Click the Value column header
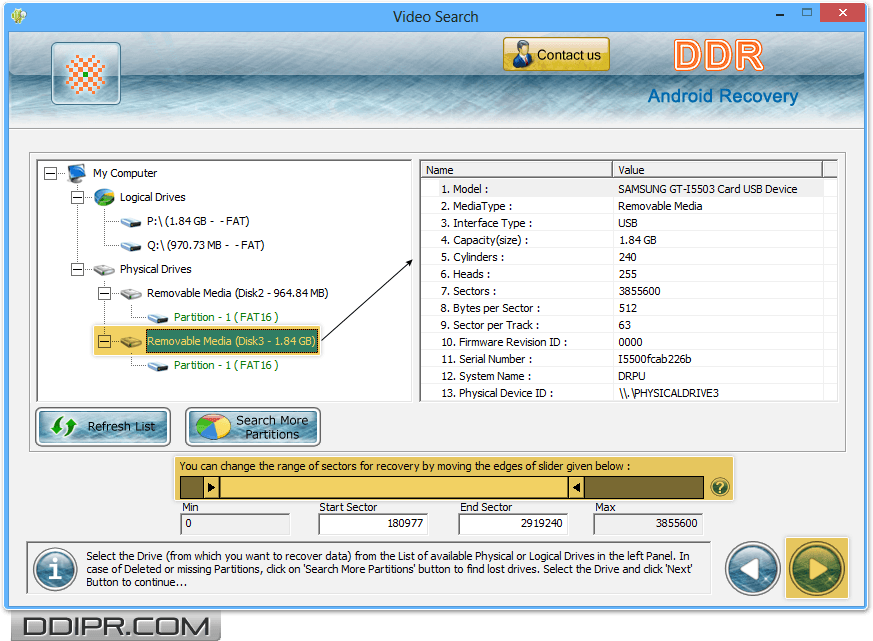This screenshot has width=873, height=641. tap(717, 170)
